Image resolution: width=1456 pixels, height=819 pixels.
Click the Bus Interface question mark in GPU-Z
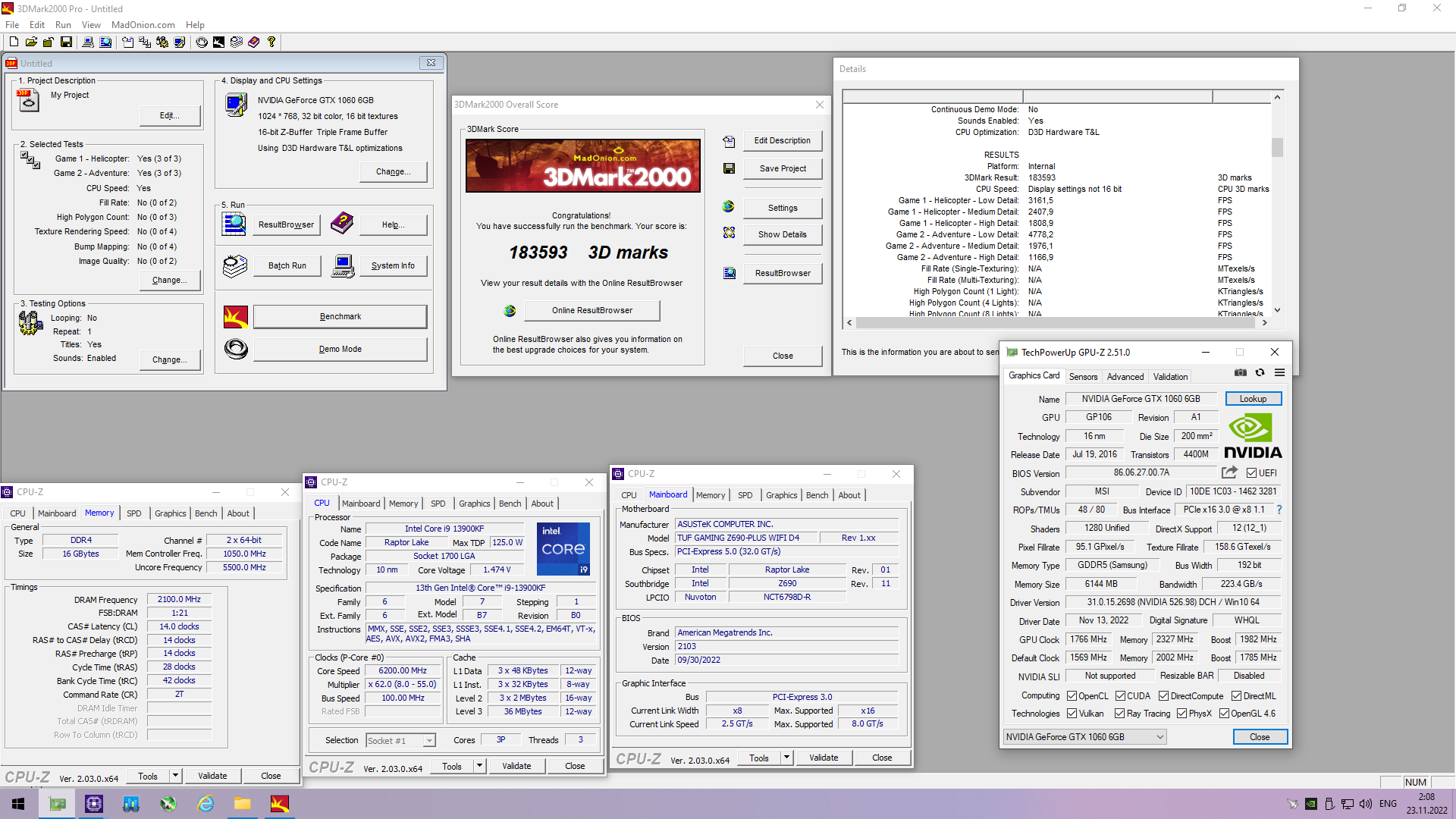(x=1279, y=510)
